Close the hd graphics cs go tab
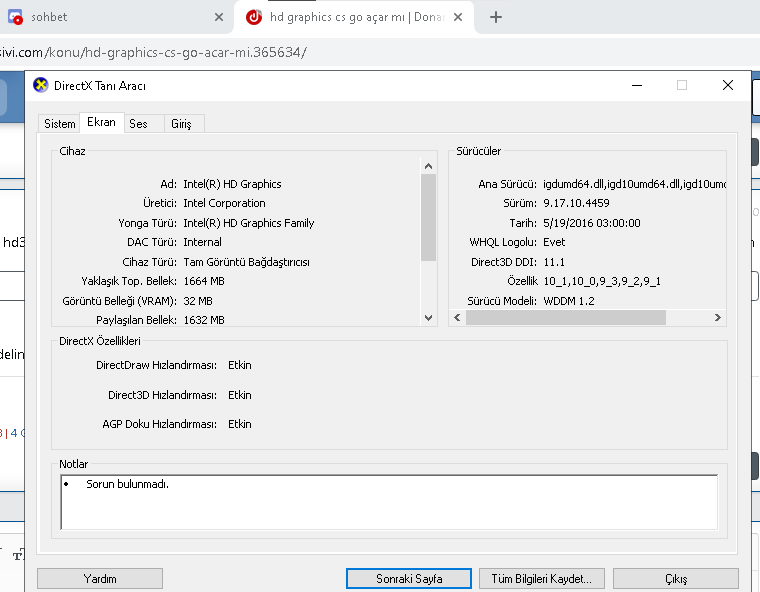Image resolution: width=760 pixels, height=592 pixels. tap(458, 17)
